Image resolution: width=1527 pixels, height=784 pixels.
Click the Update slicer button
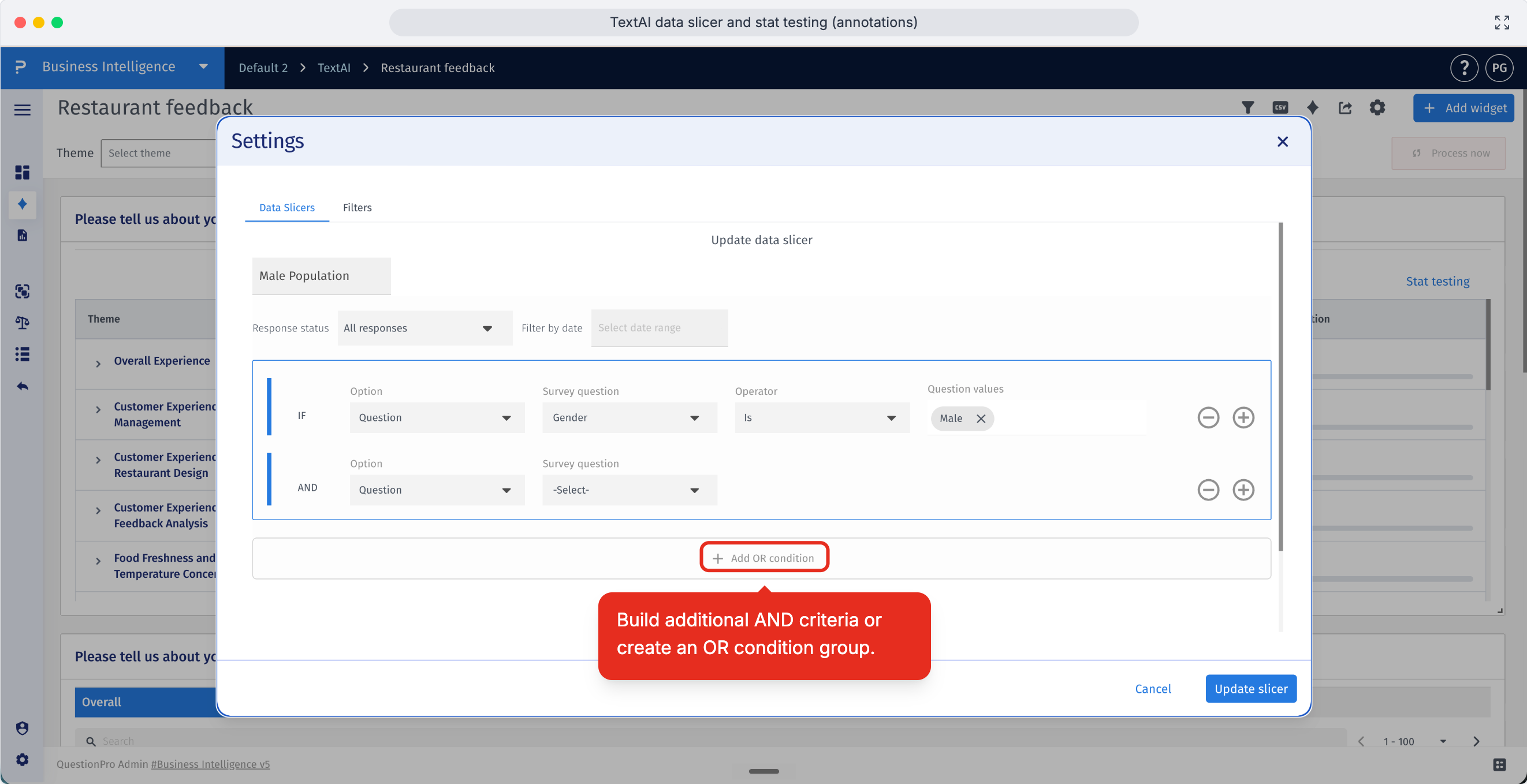point(1251,689)
